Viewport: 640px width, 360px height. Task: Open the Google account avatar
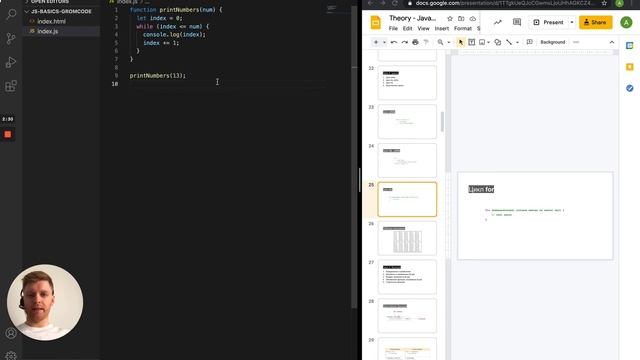[x=626, y=22]
